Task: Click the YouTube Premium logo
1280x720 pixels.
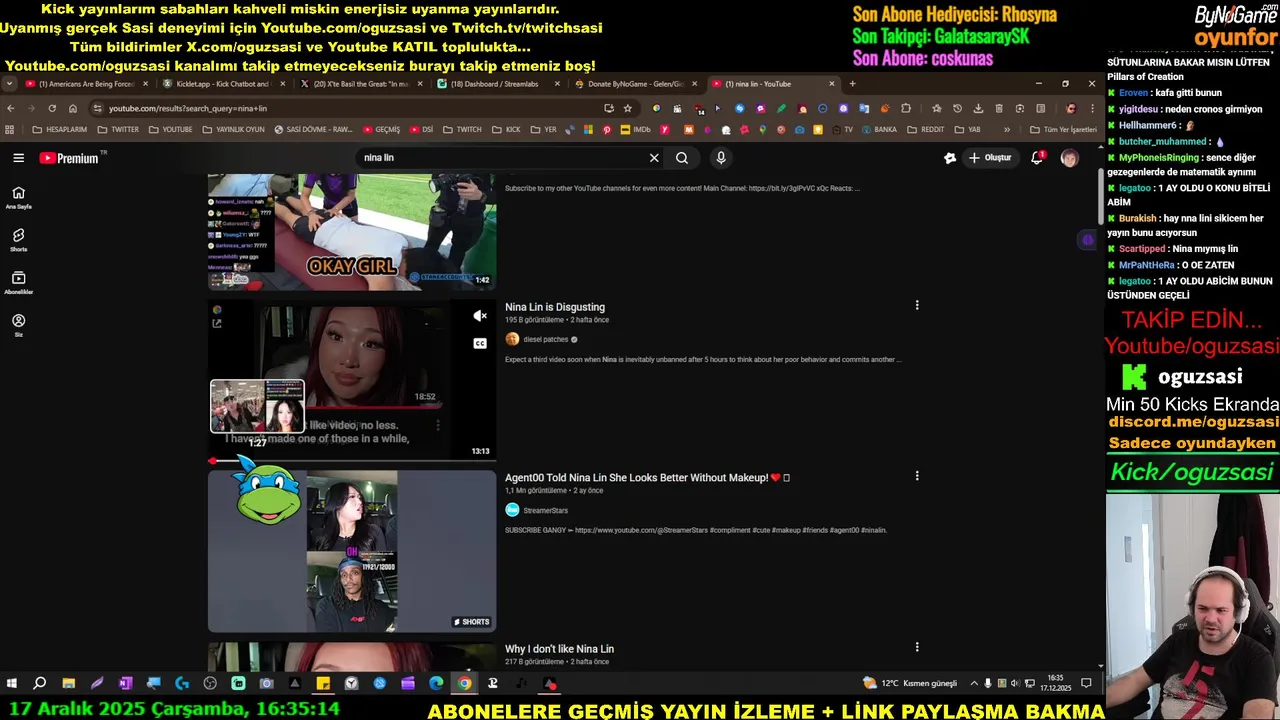Action: (x=69, y=158)
